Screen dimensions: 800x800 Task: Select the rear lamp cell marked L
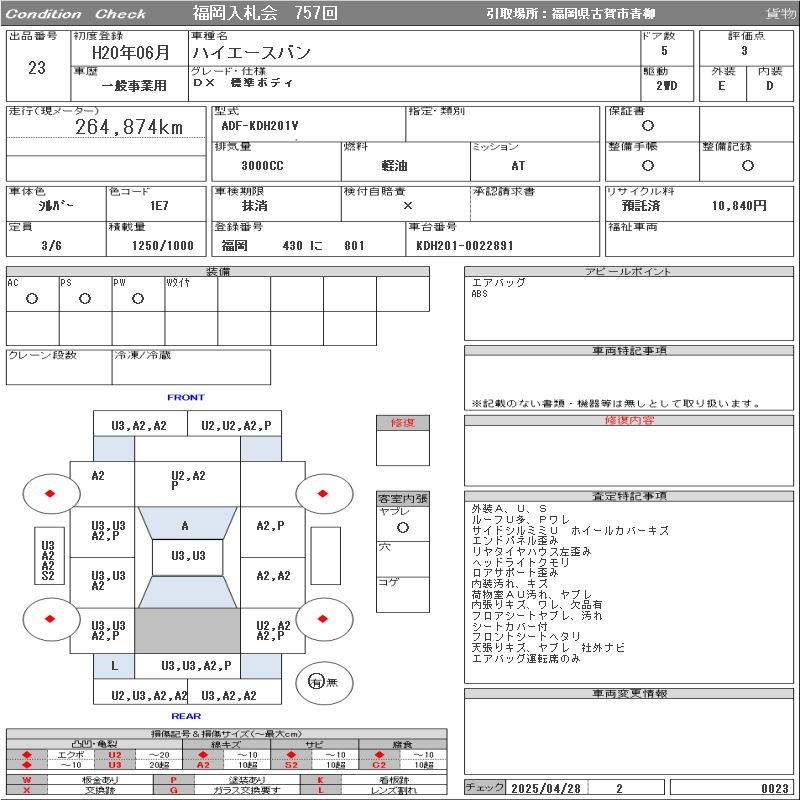point(114,666)
